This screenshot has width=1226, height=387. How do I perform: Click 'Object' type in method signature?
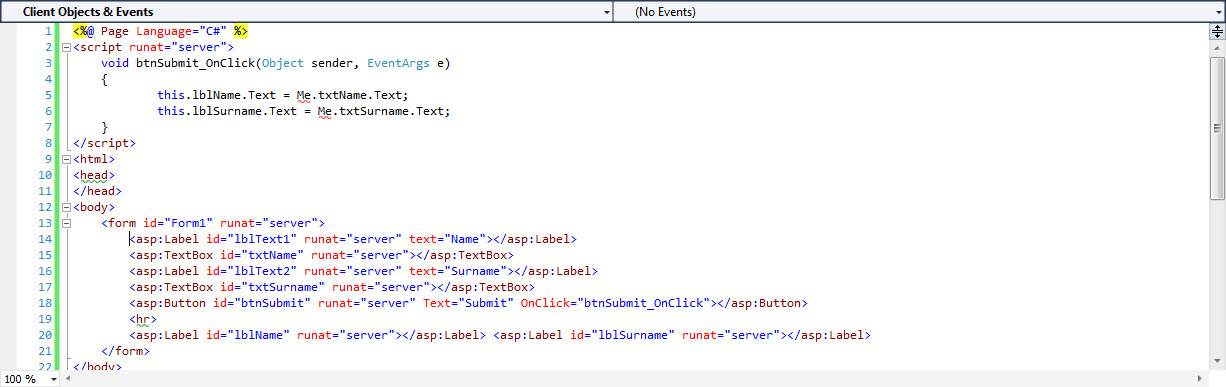(282, 63)
